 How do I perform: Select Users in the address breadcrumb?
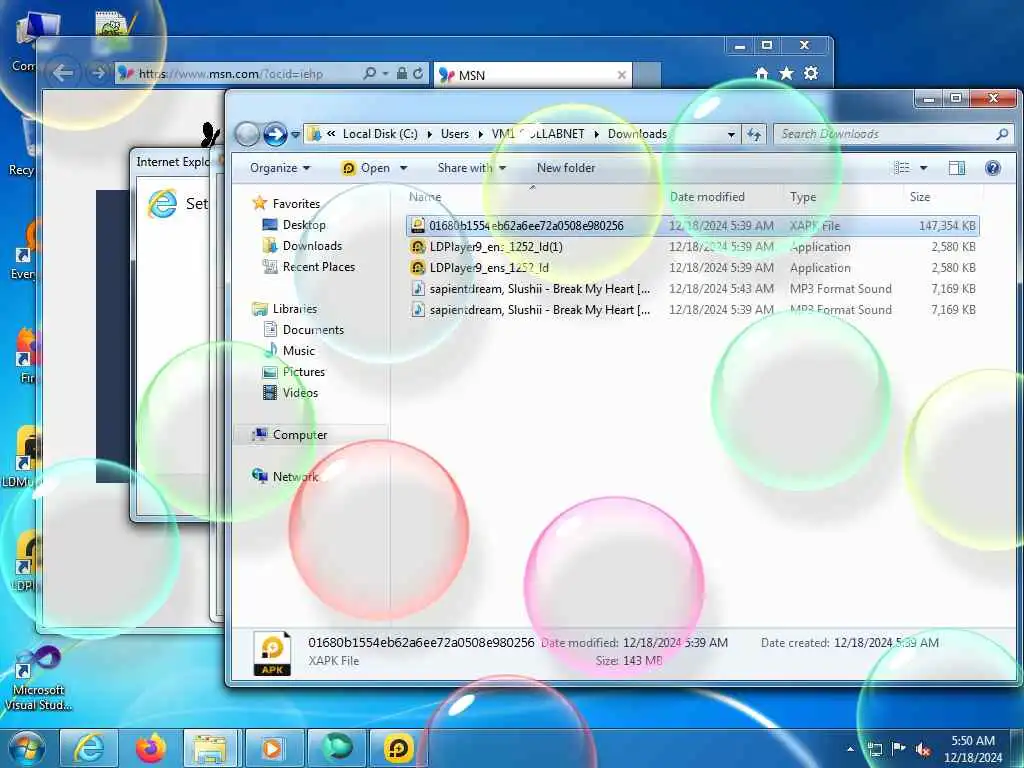click(x=455, y=134)
